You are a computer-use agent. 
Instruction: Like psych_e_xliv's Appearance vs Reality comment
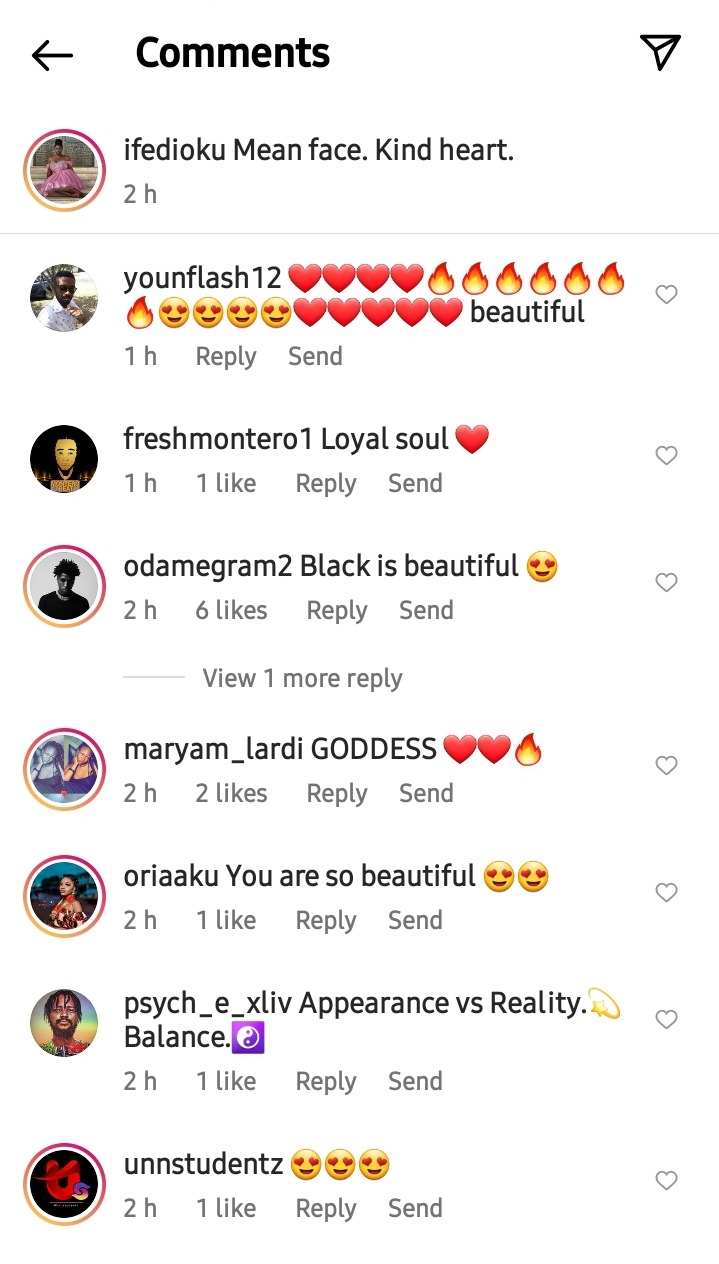click(666, 1019)
